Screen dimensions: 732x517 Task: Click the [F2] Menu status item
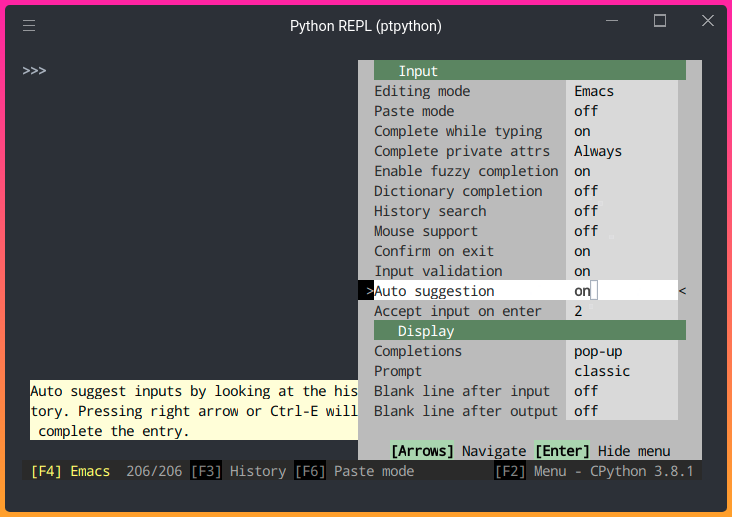(532, 471)
